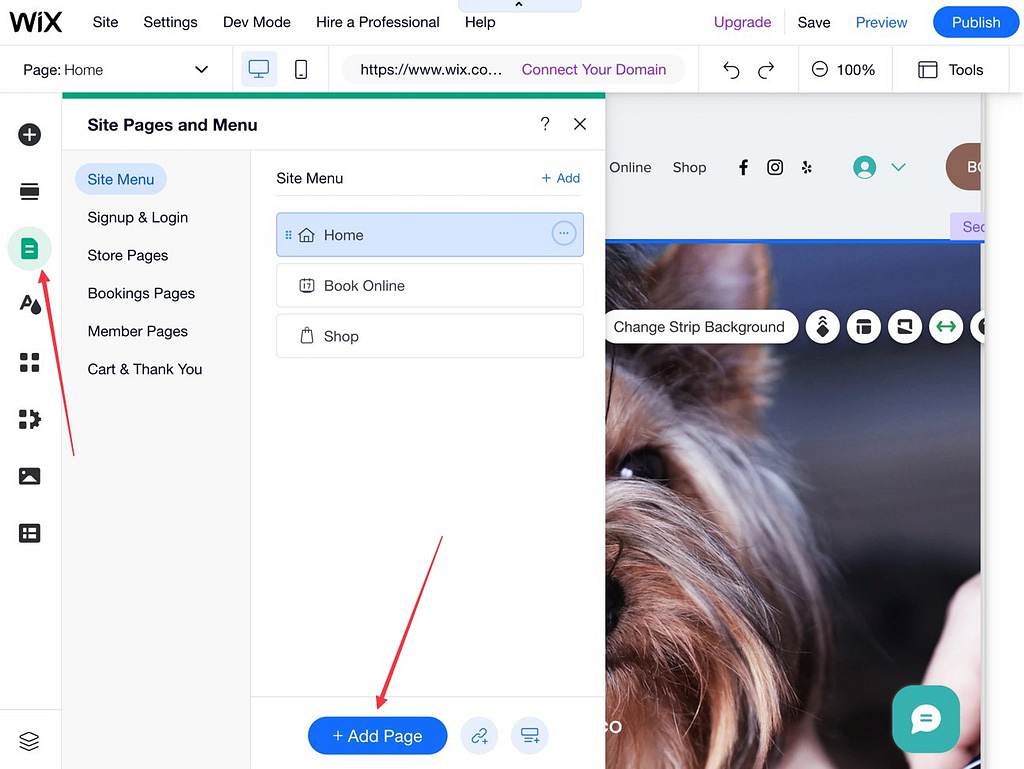Image resolution: width=1024 pixels, height=769 pixels.
Task: Open the Media image icon in sidebar
Action: (29, 476)
